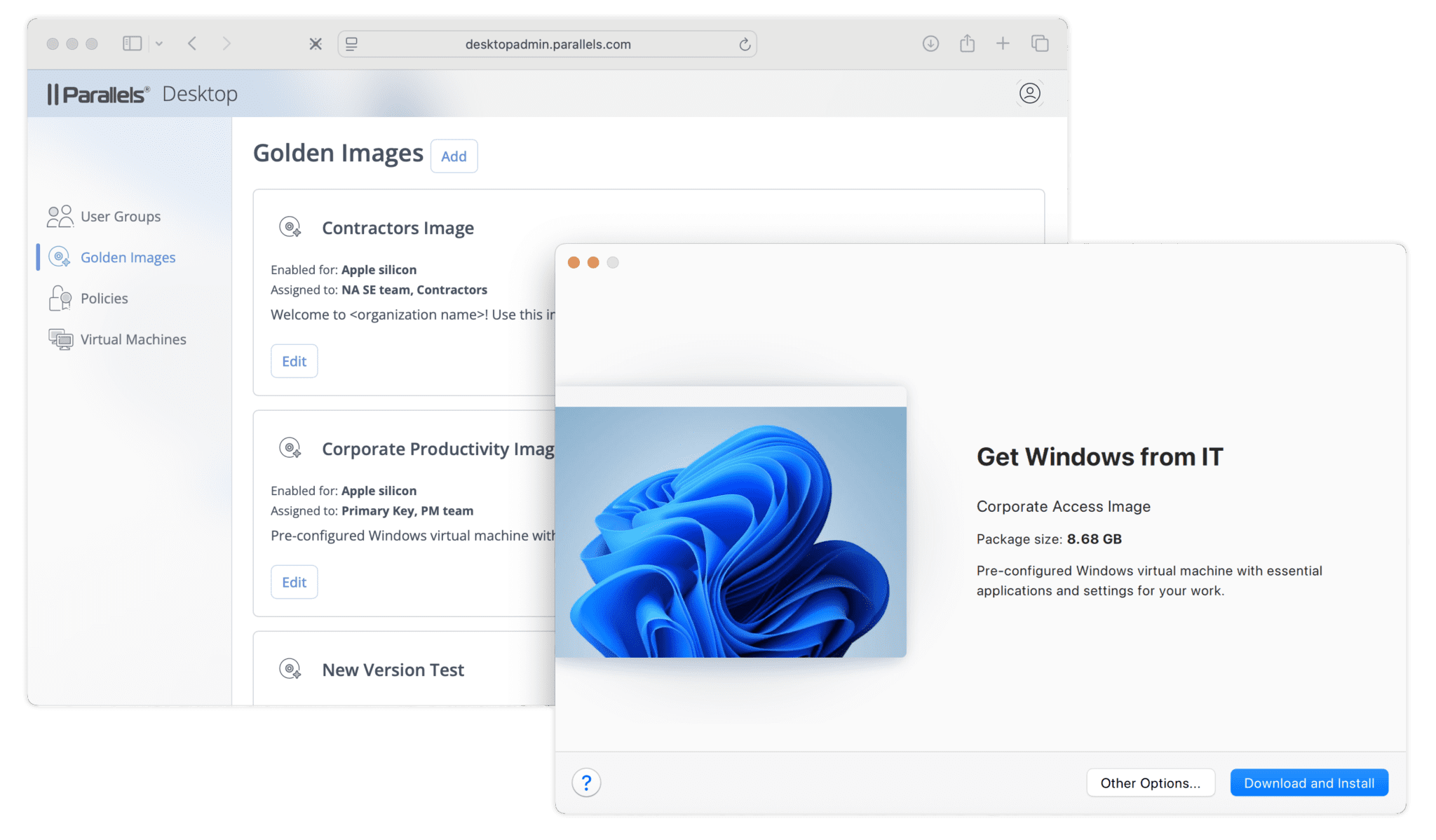
Task: Open the account profile icon
Action: [1029, 93]
